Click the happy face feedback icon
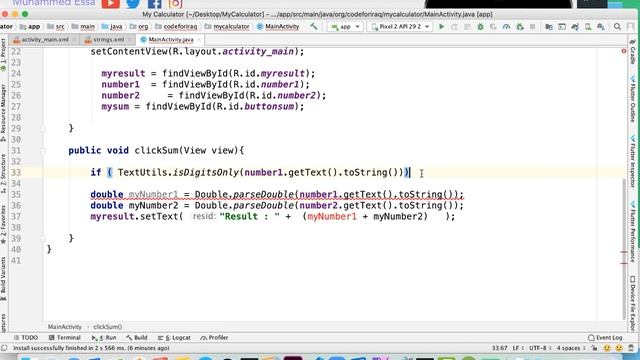640x360 pixels. pos(607,348)
